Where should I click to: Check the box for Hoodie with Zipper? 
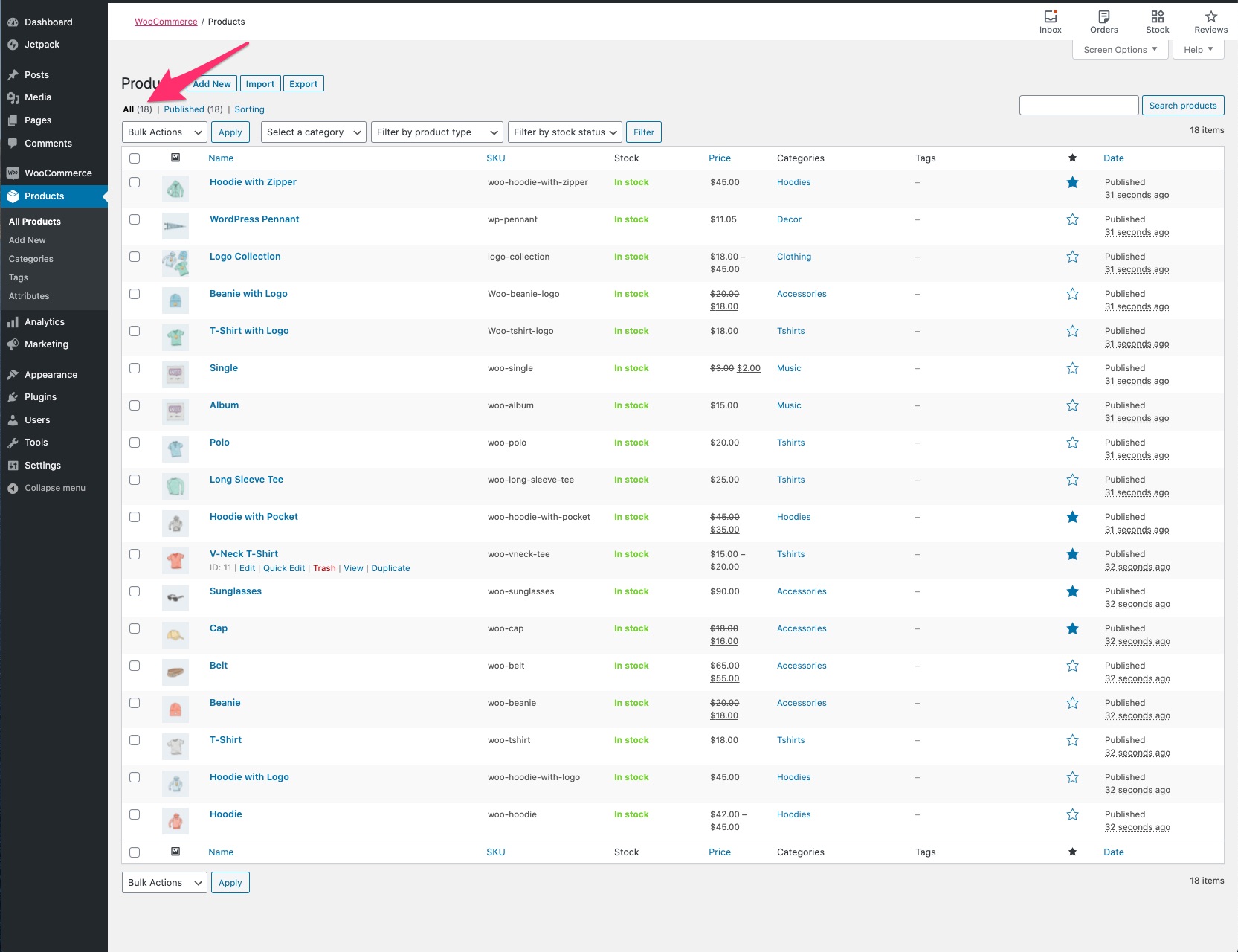click(135, 182)
